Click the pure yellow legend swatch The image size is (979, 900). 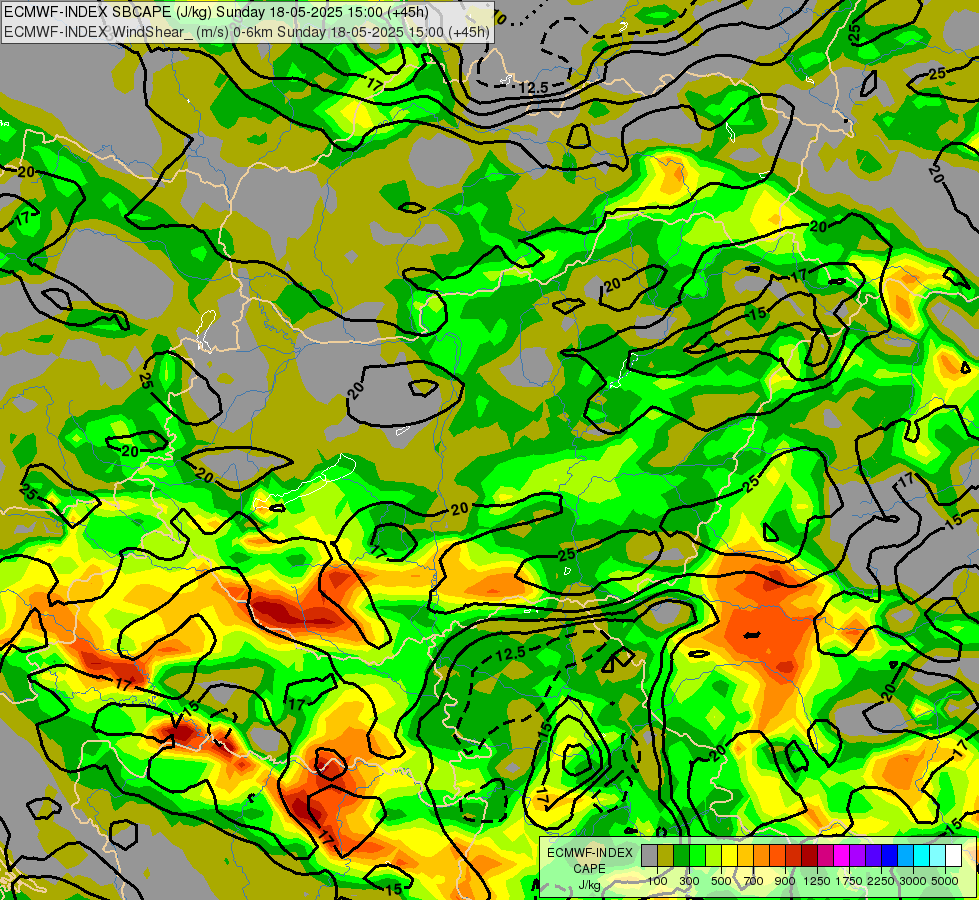click(729, 856)
